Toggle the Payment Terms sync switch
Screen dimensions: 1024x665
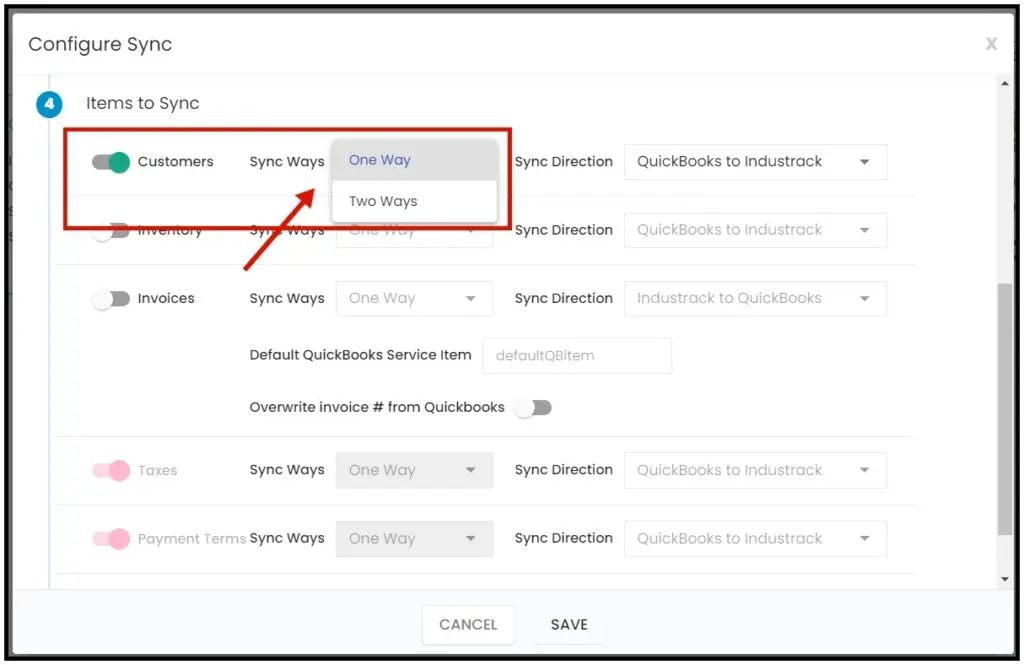111,539
